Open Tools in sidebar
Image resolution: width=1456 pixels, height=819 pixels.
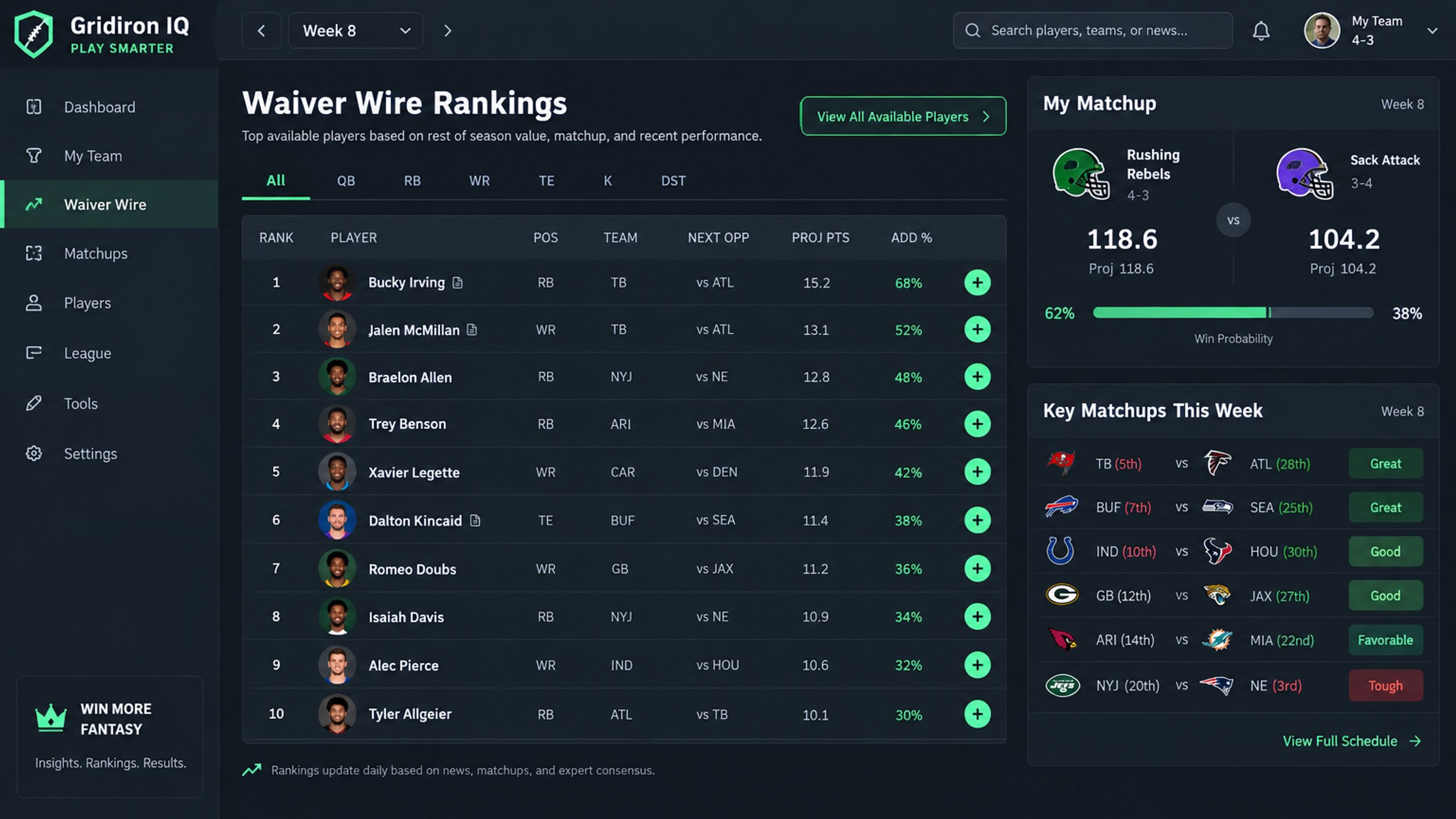(x=109, y=403)
